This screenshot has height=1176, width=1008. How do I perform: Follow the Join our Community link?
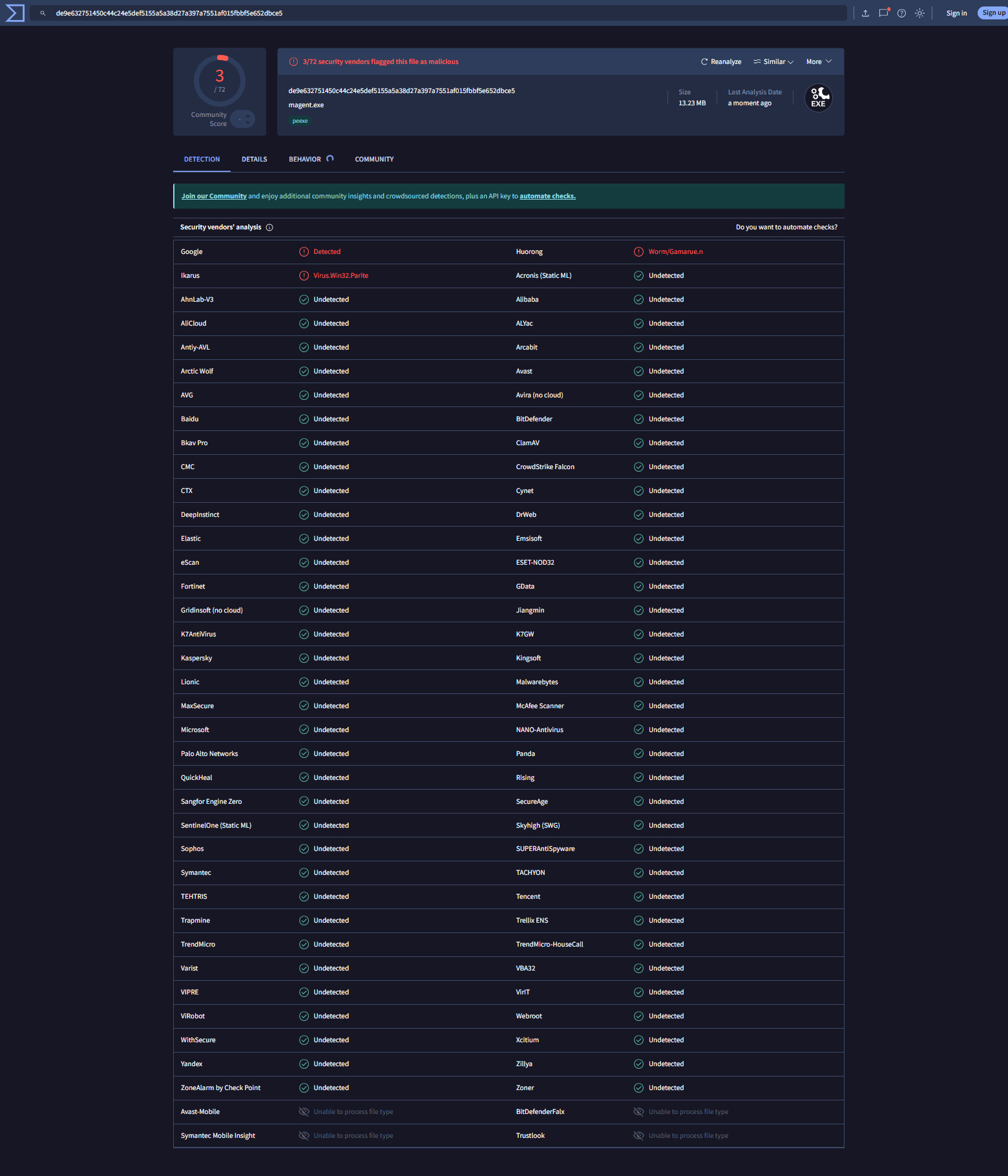(x=214, y=196)
